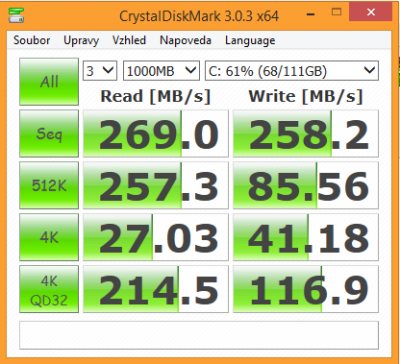This screenshot has width=400, height=364.
Task: Start the 512K benchmark test
Action: coord(49,185)
